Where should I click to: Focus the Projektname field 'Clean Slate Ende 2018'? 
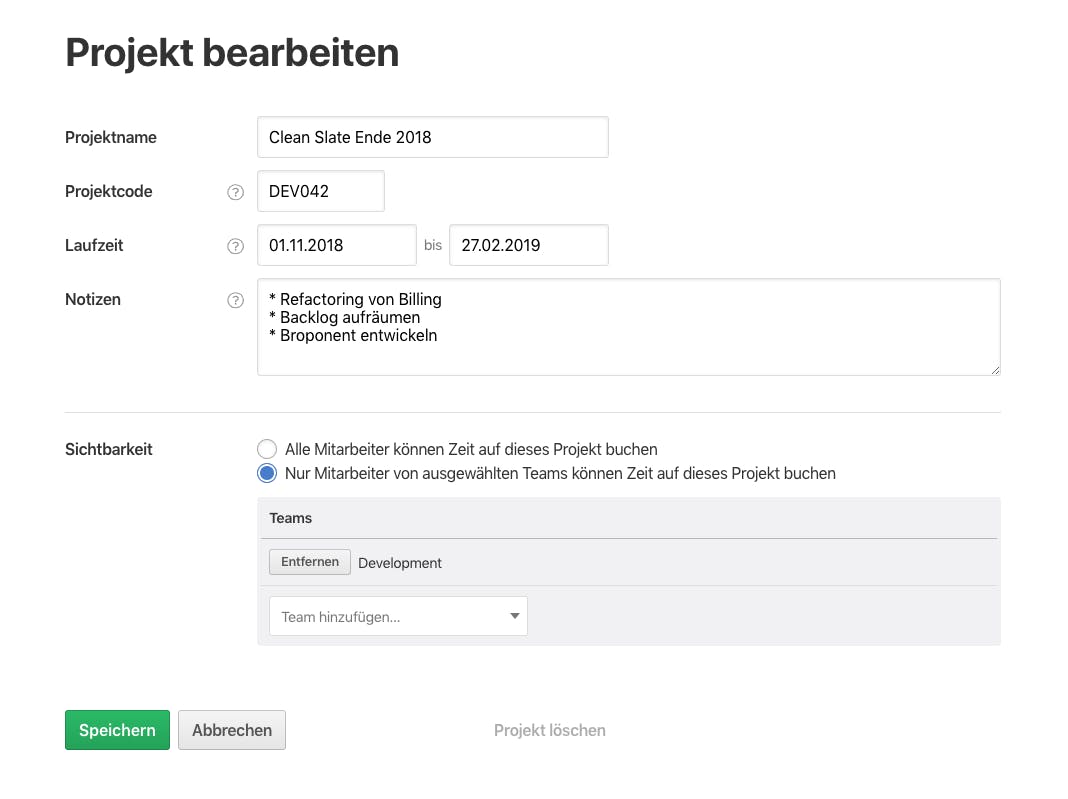point(433,137)
